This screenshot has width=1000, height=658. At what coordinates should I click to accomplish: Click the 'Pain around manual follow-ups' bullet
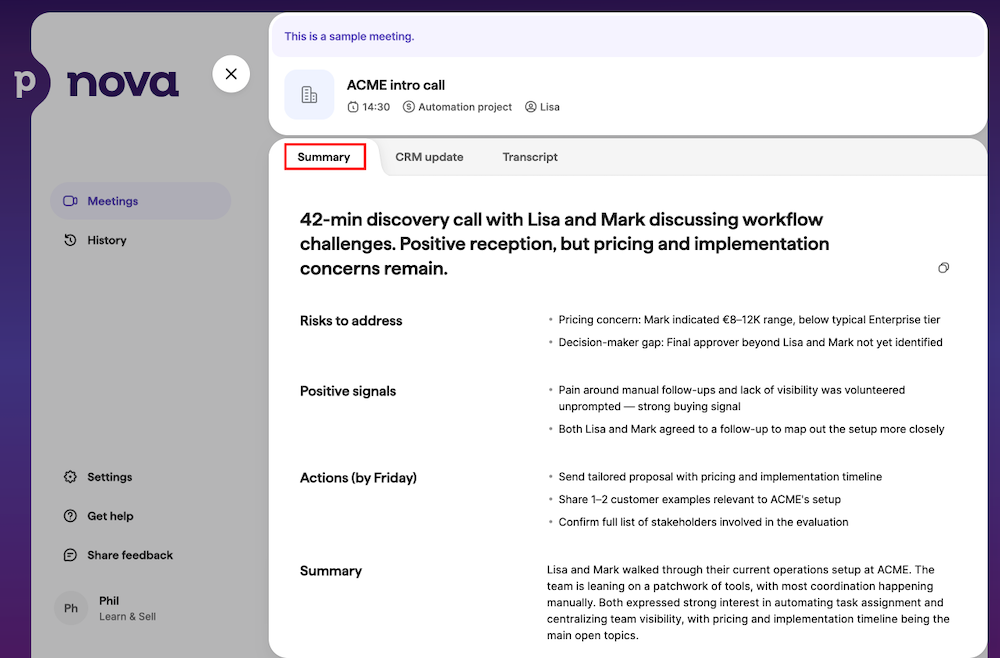coord(732,398)
